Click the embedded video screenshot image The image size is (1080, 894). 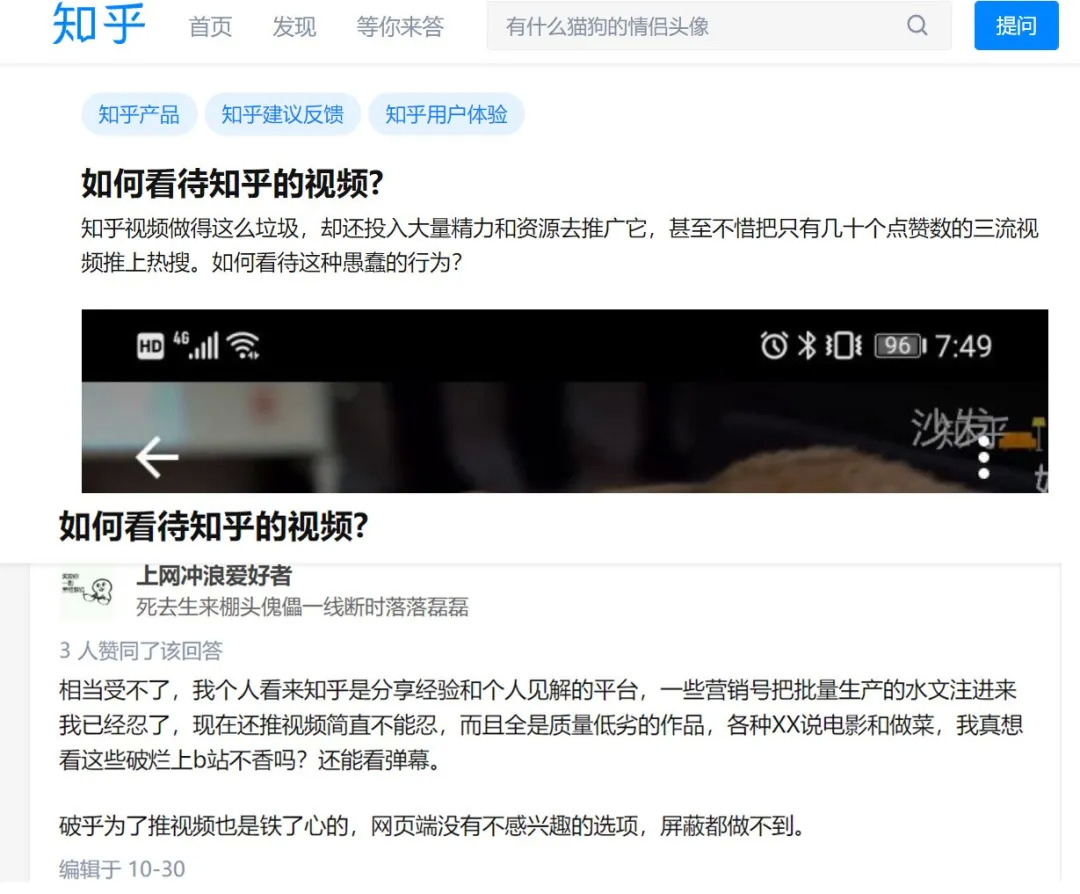point(565,401)
